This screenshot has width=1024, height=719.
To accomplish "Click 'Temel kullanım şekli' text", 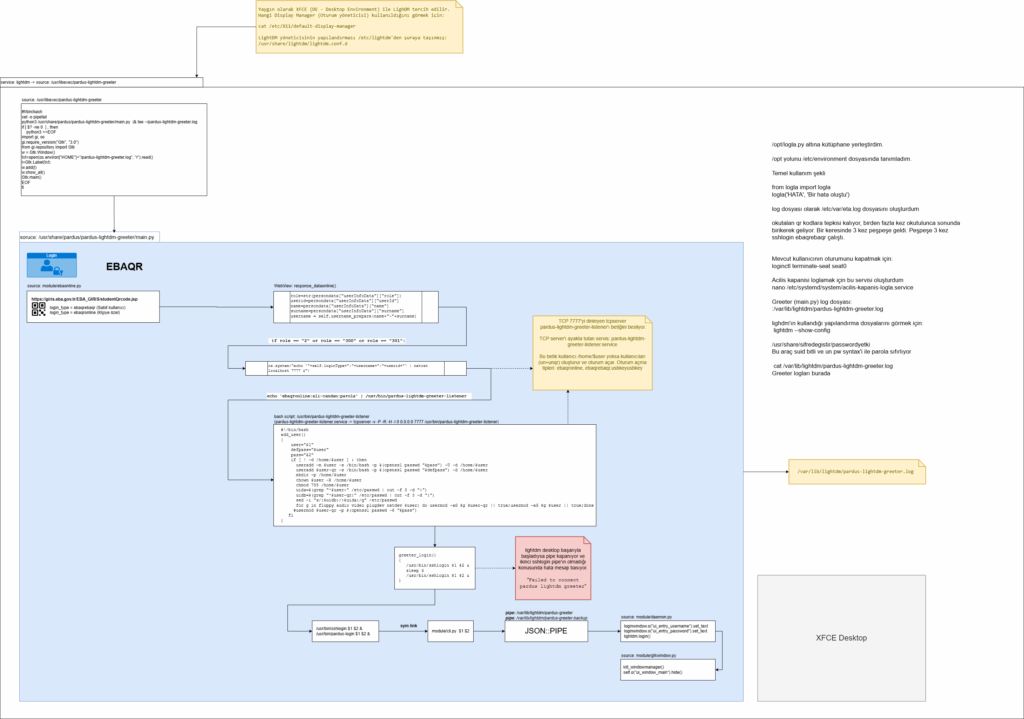I will pos(799,173).
